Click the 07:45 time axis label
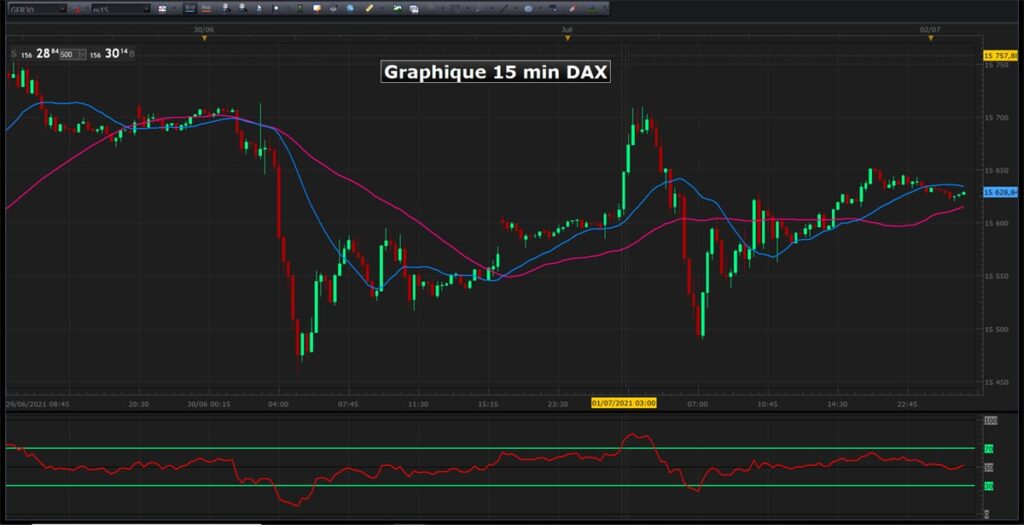This screenshot has height=525, width=1024. tap(348, 404)
